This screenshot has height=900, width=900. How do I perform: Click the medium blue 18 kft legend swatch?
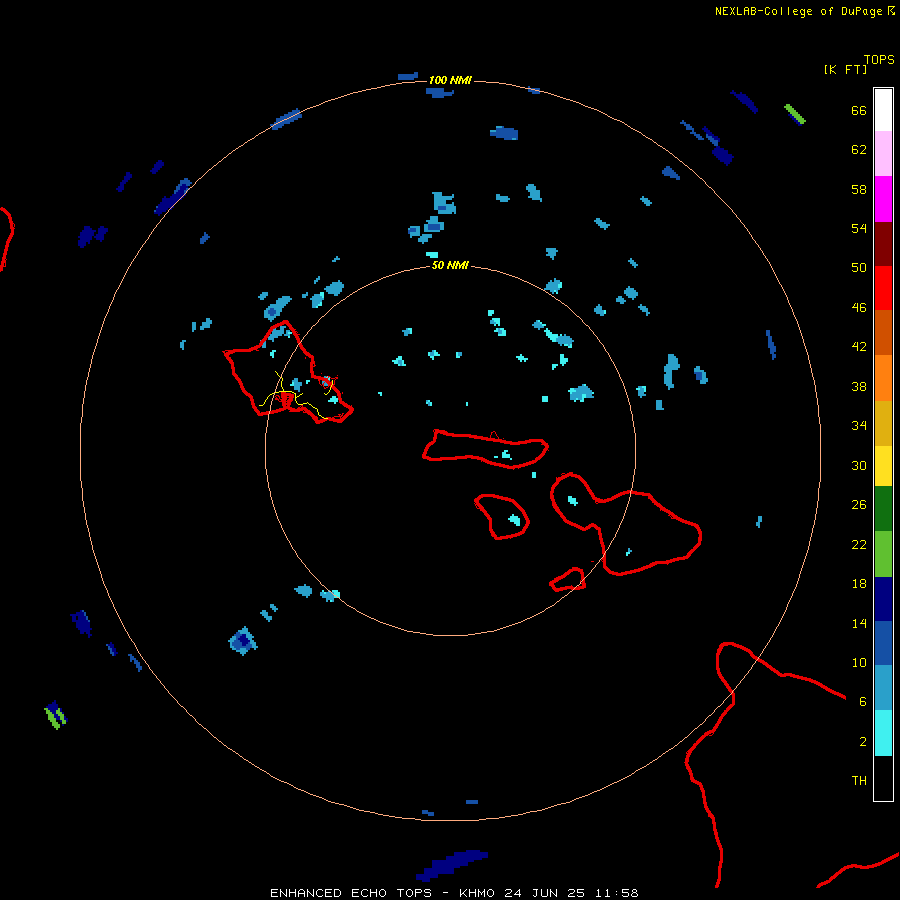pyautogui.click(x=883, y=643)
